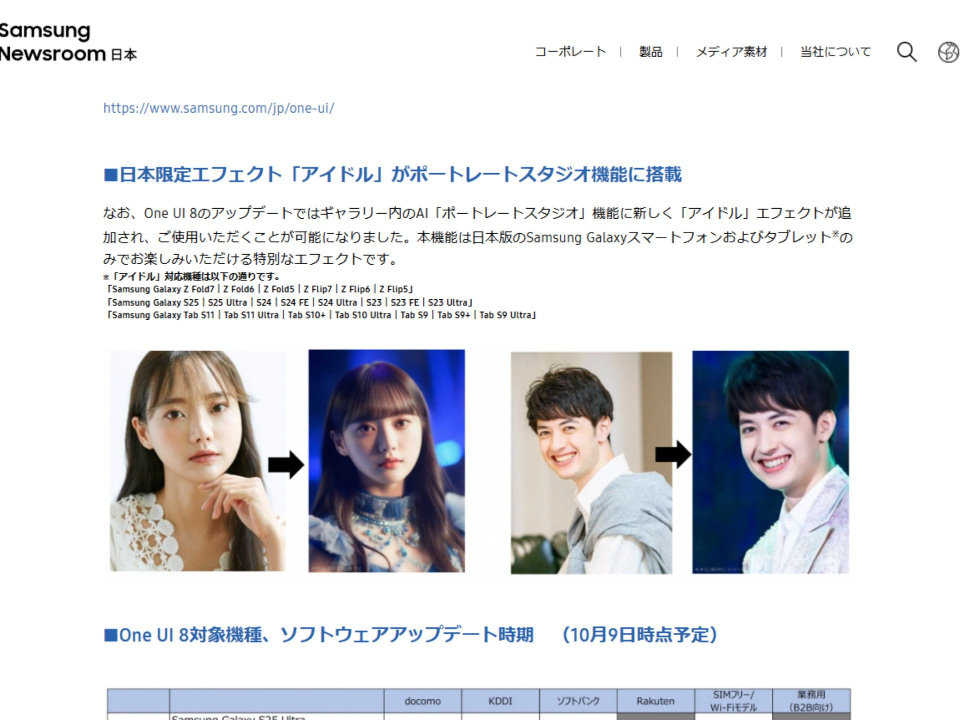Open the globe language selector icon
Screen dimensions: 960x720
[948, 52]
